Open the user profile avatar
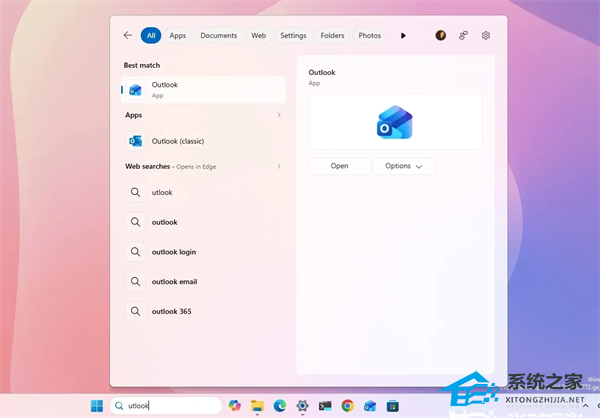 (440, 36)
